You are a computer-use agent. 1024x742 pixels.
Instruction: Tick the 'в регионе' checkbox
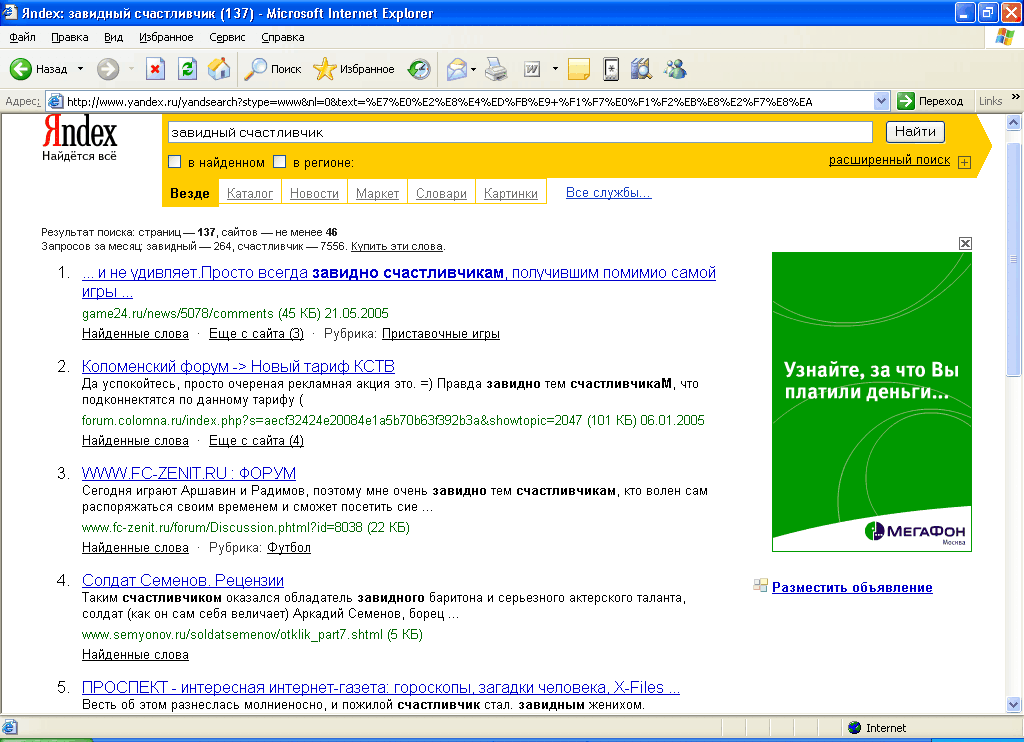[280, 161]
